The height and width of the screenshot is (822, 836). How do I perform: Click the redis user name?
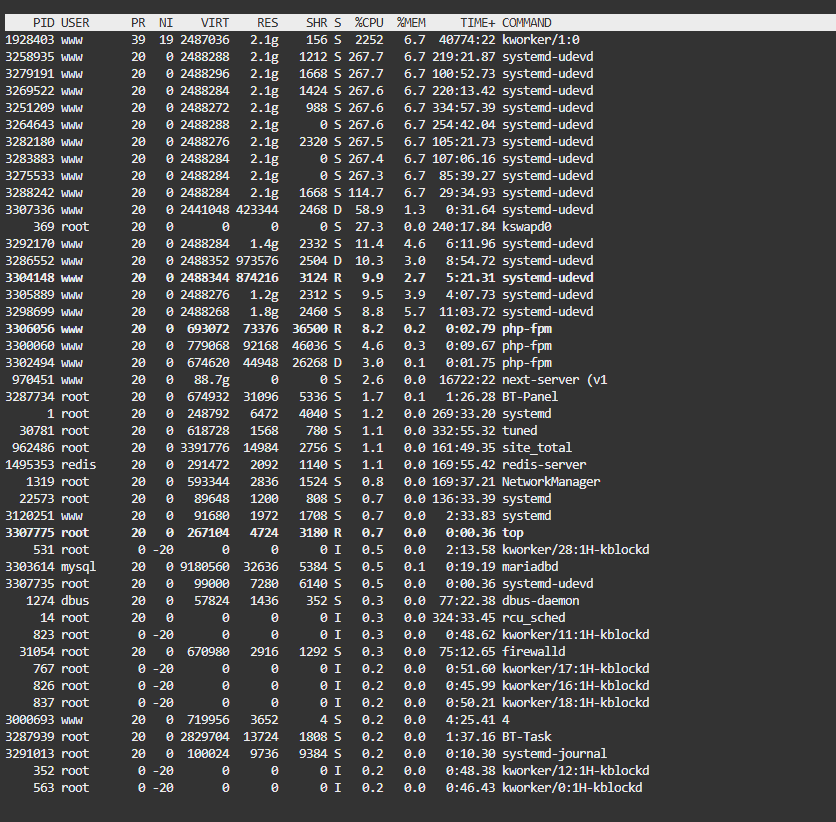pos(78,465)
